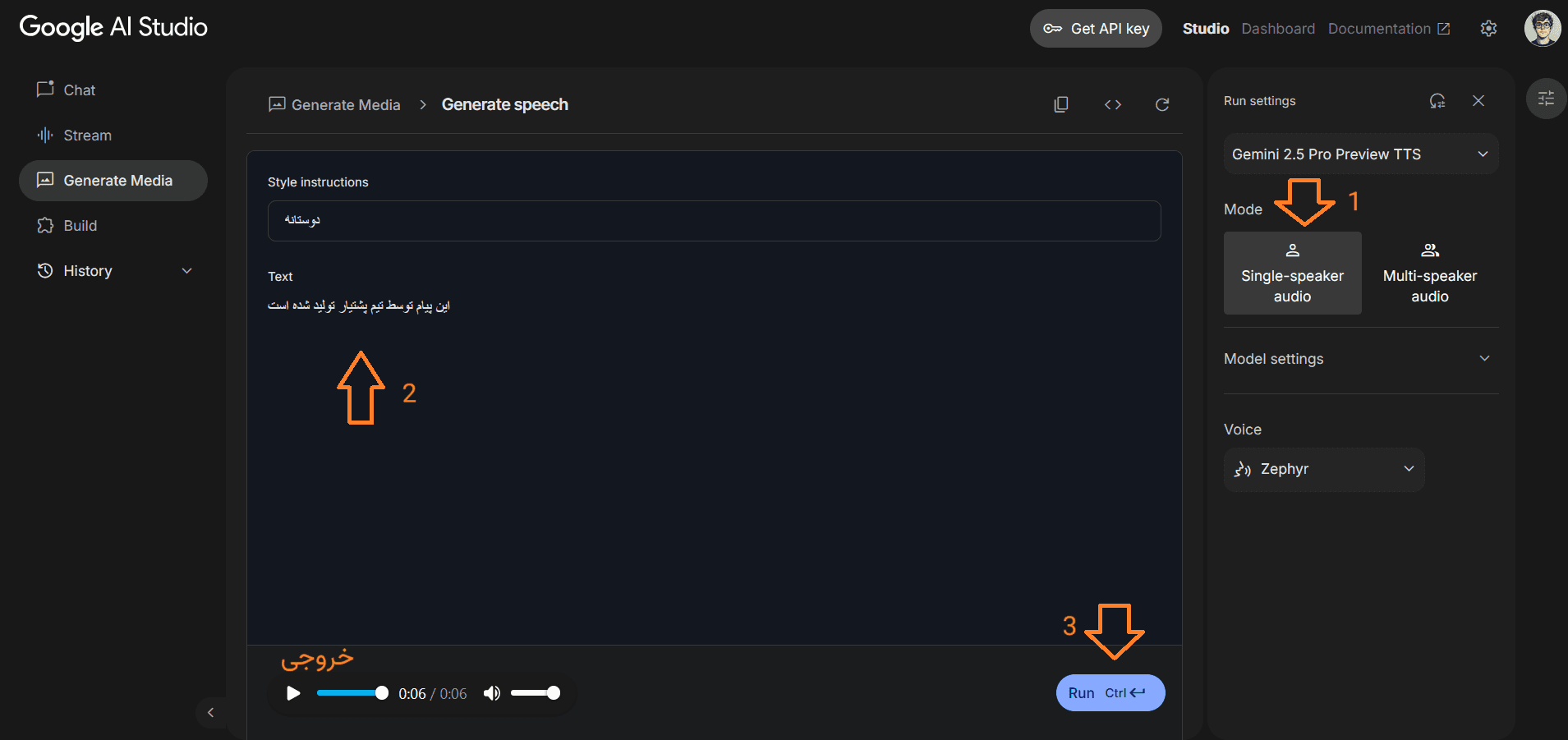
Task: Open the Chat section in the sidebar
Action: coord(80,90)
